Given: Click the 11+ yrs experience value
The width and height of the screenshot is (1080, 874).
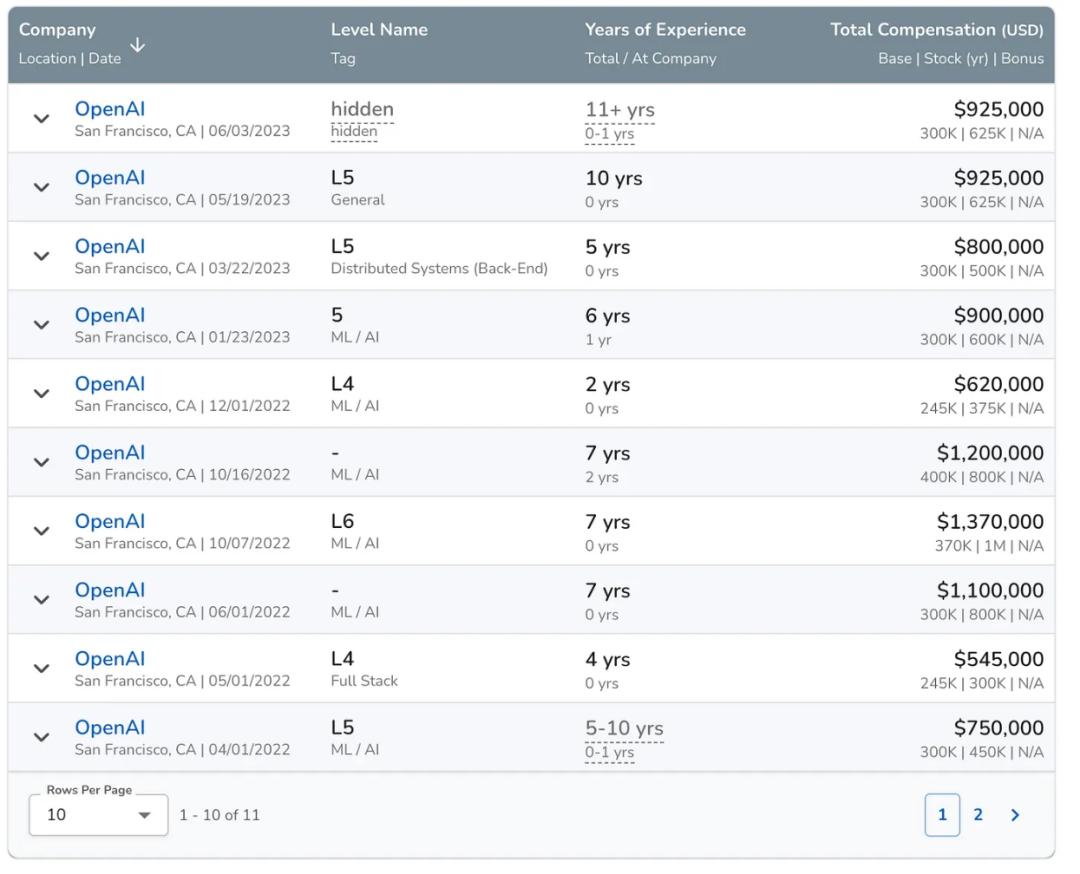Looking at the screenshot, I should coord(620,110).
